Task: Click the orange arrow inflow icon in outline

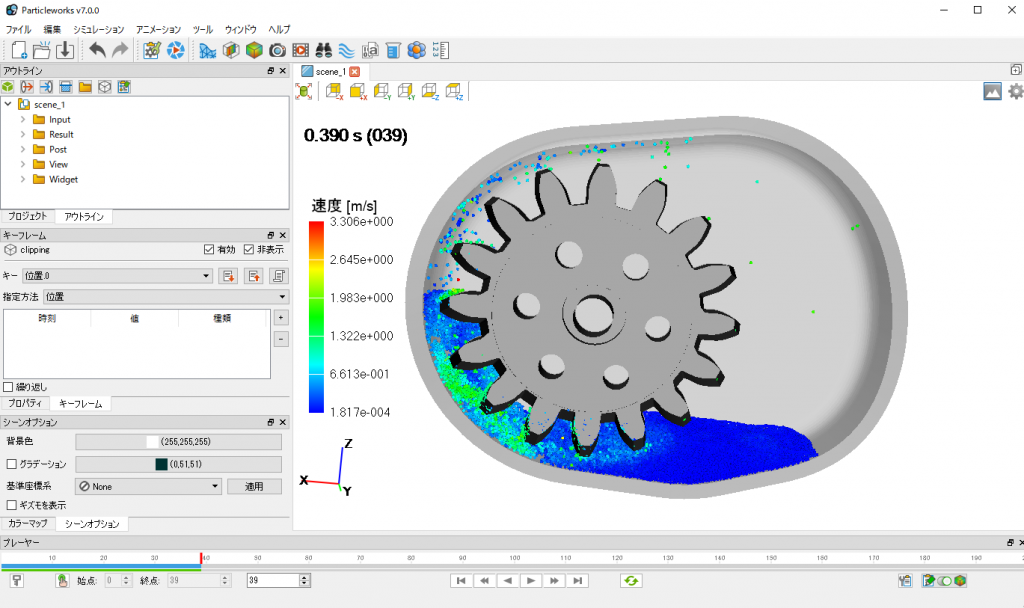Action: [27, 87]
